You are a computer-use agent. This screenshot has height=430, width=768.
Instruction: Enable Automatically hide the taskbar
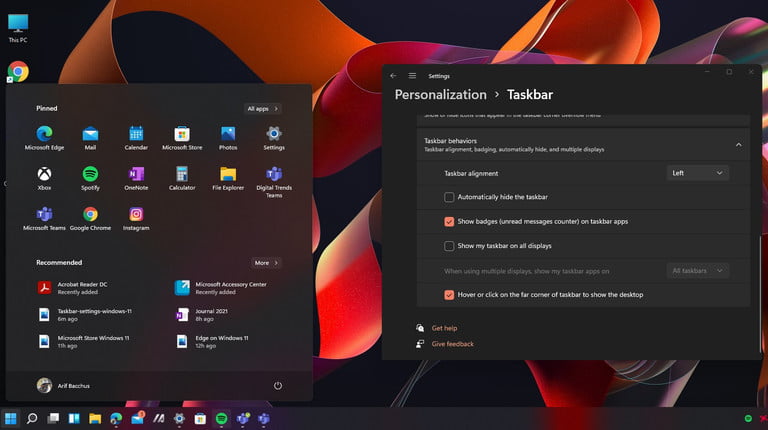click(449, 197)
